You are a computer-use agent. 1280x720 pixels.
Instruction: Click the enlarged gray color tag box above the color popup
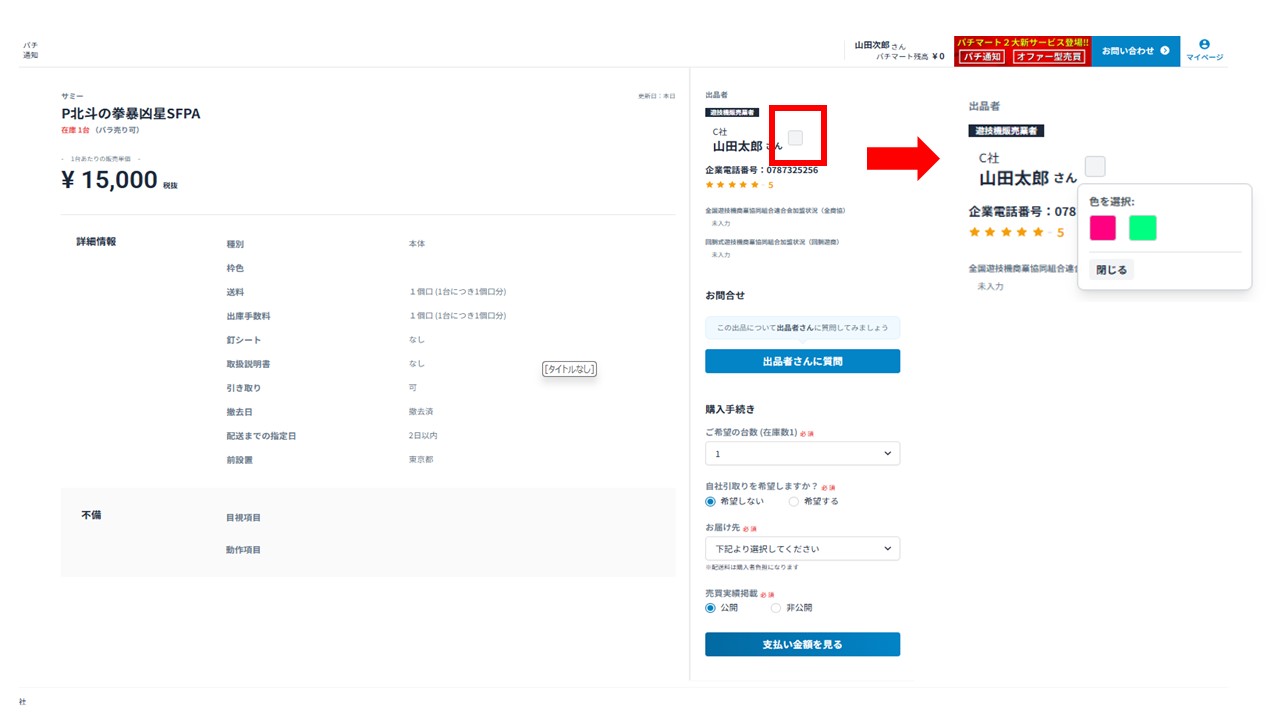click(x=1095, y=166)
